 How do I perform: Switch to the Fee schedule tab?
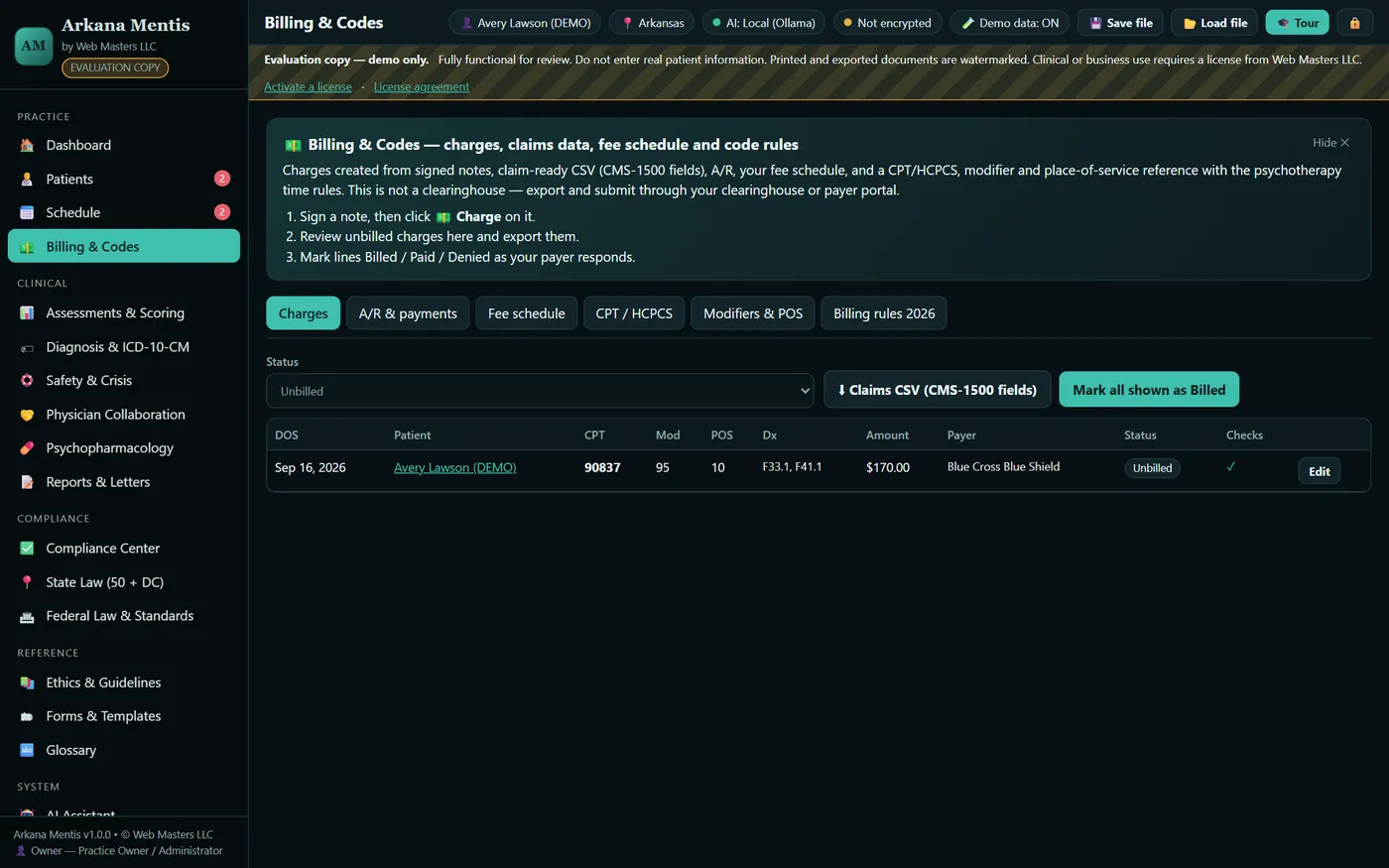pyautogui.click(x=526, y=313)
